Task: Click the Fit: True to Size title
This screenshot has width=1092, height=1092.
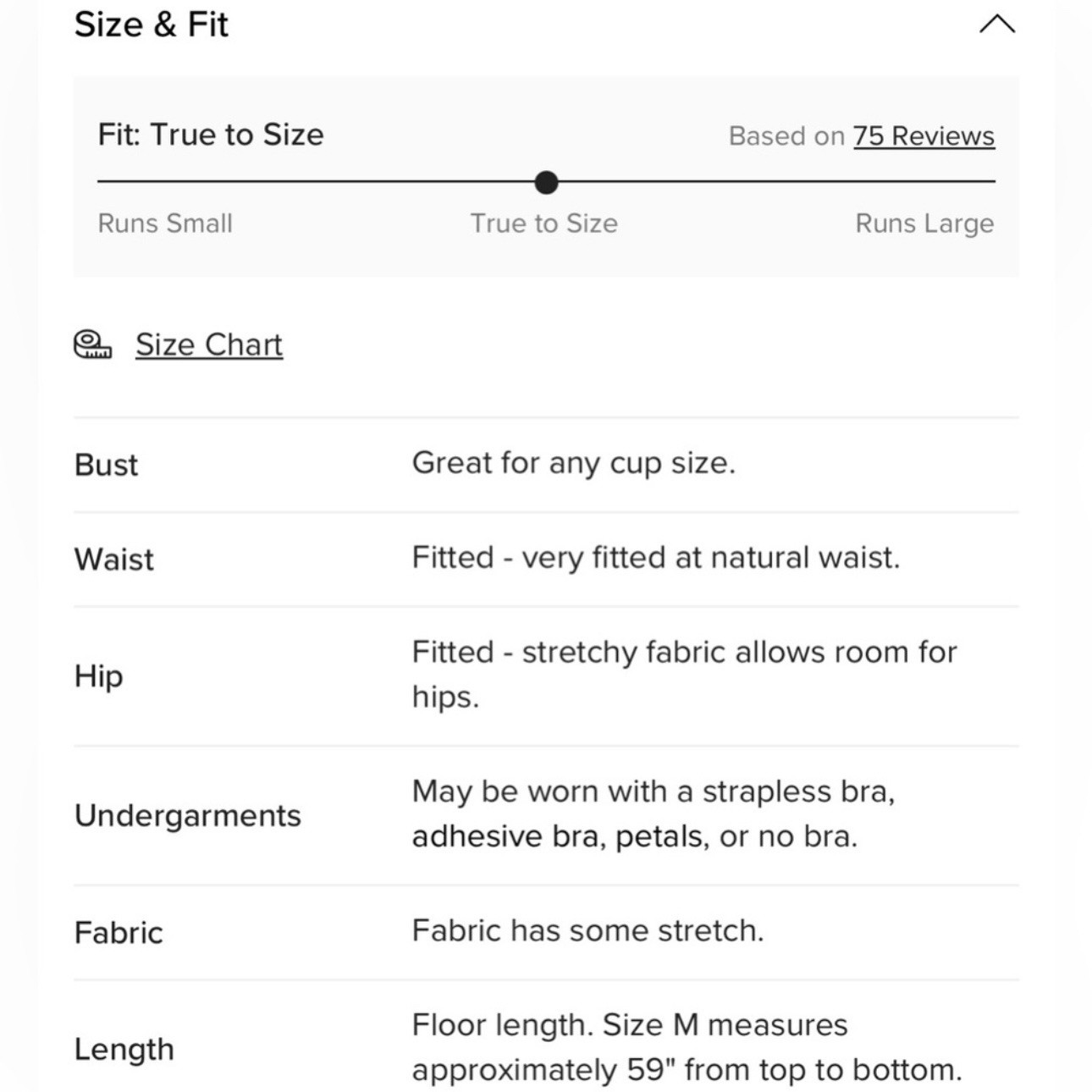Action: [211, 135]
